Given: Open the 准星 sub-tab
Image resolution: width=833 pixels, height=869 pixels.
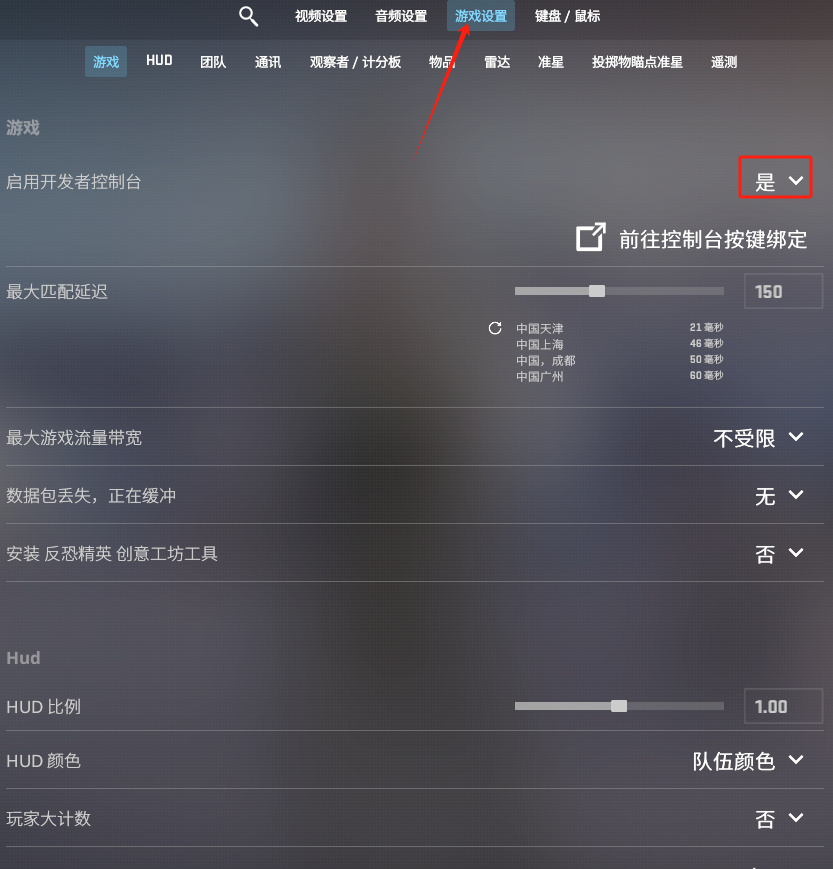Looking at the screenshot, I should [551, 62].
